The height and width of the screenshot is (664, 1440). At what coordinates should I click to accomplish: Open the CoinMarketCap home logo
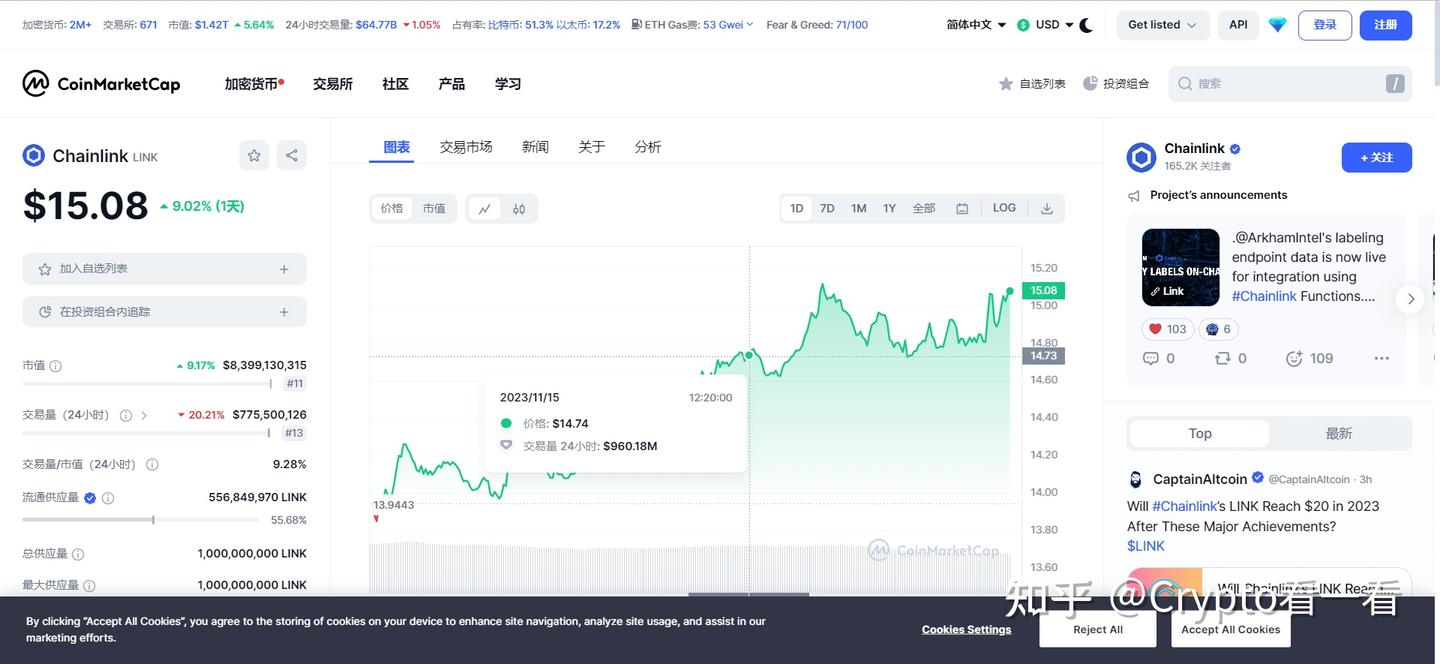coord(100,83)
